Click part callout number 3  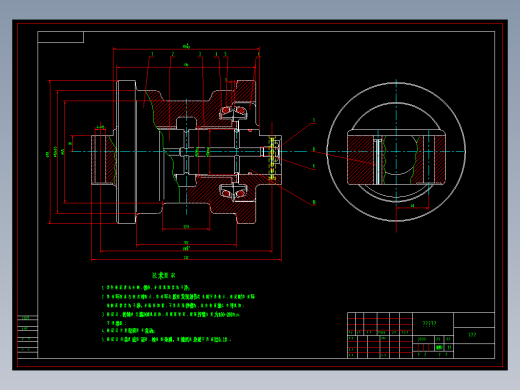point(200,54)
